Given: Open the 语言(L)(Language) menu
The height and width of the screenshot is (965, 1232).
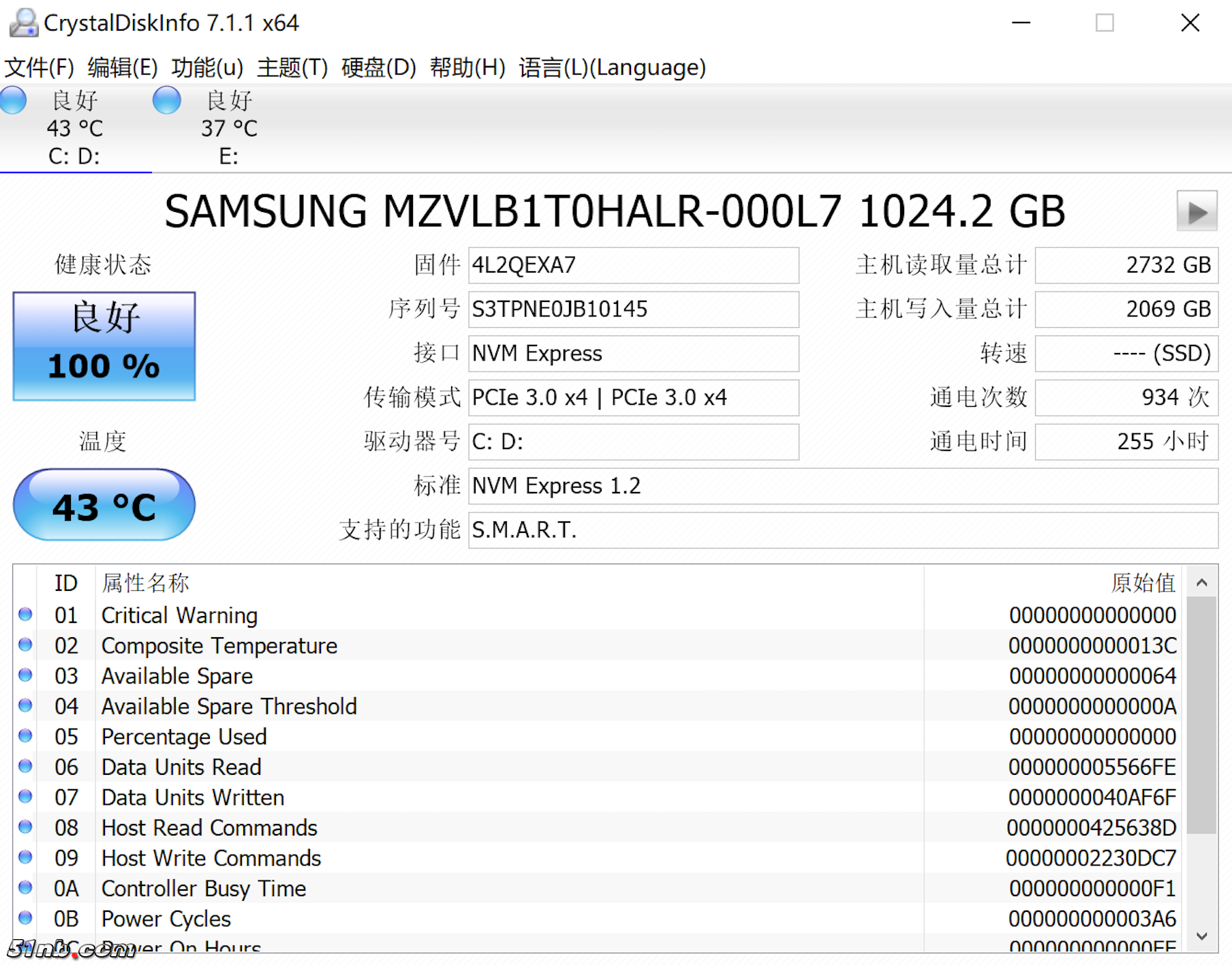Looking at the screenshot, I should coord(612,67).
